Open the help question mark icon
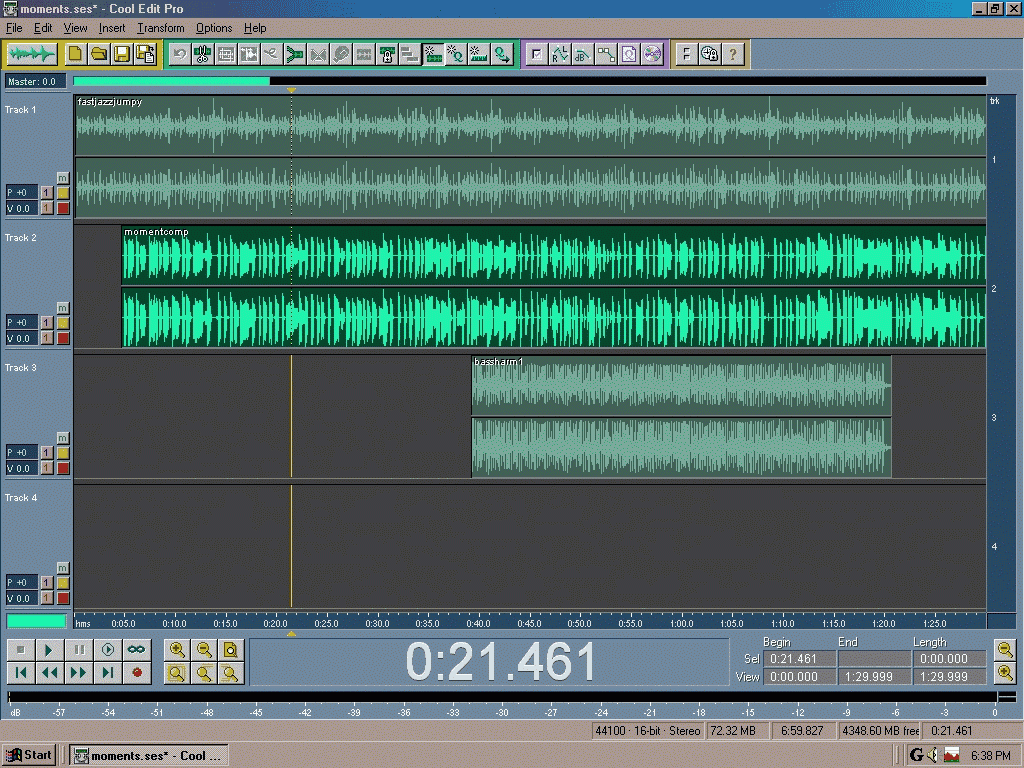Image resolution: width=1024 pixels, height=768 pixels. click(733, 54)
